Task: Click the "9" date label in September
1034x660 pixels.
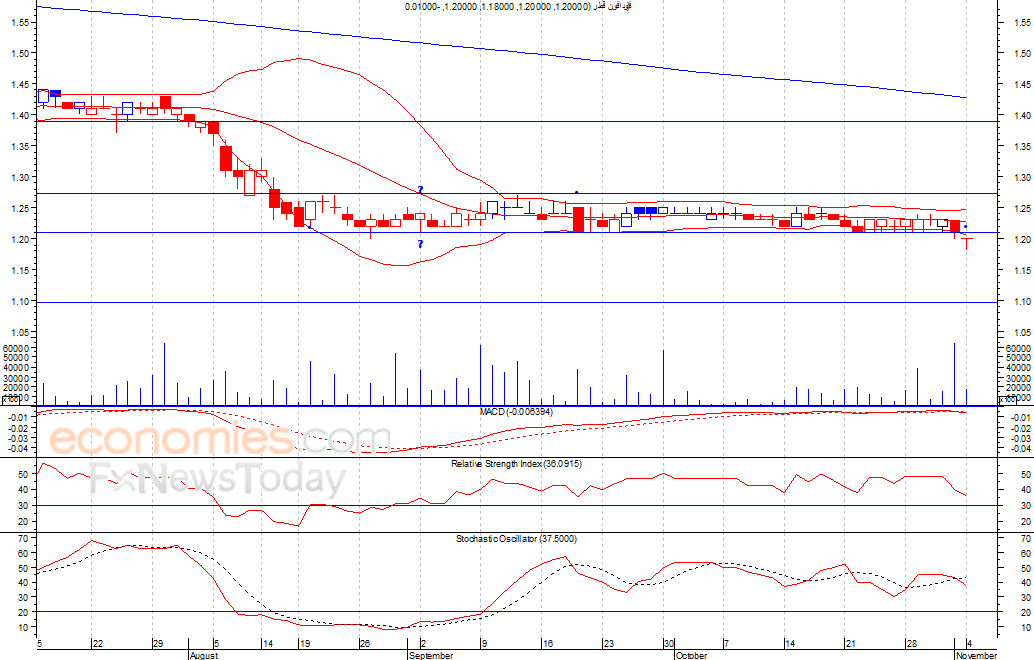Action: click(485, 644)
